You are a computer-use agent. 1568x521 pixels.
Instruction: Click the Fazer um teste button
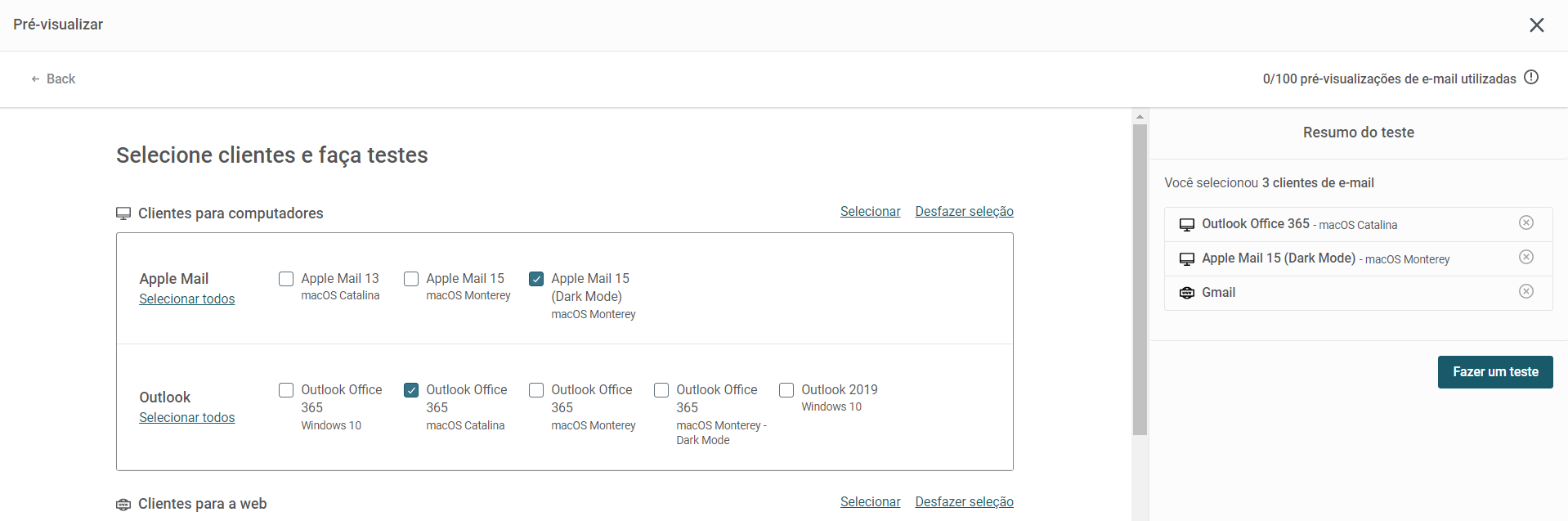point(1495,372)
